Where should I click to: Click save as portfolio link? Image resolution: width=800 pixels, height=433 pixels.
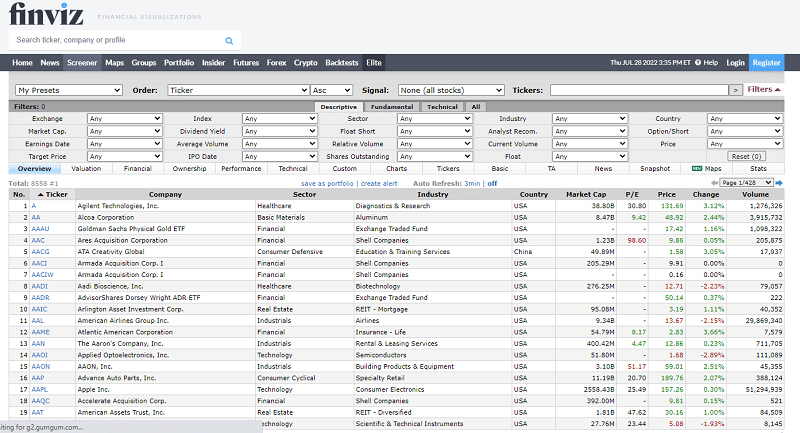coord(327,183)
